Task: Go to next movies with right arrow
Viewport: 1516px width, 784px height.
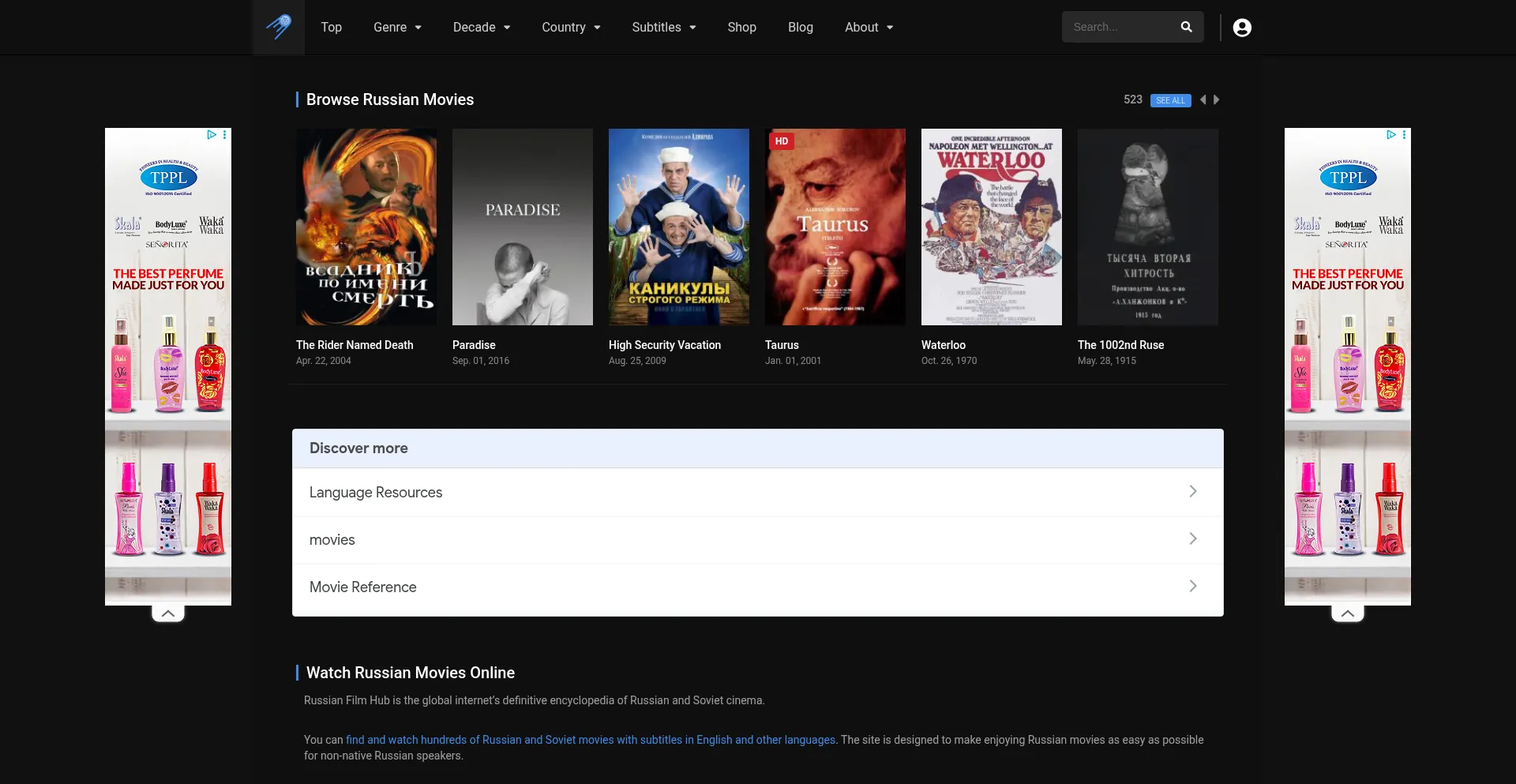Action: pyautogui.click(x=1217, y=99)
